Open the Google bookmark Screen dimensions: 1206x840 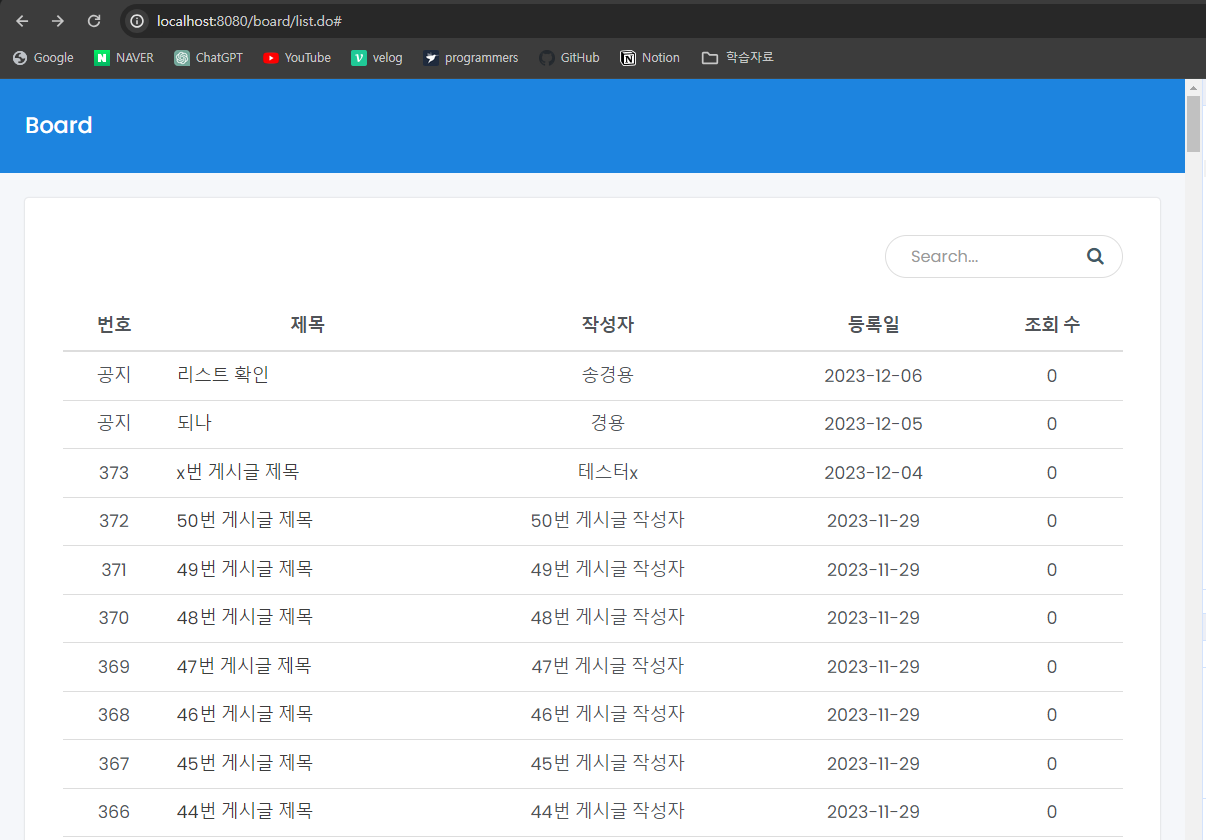(43, 58)
